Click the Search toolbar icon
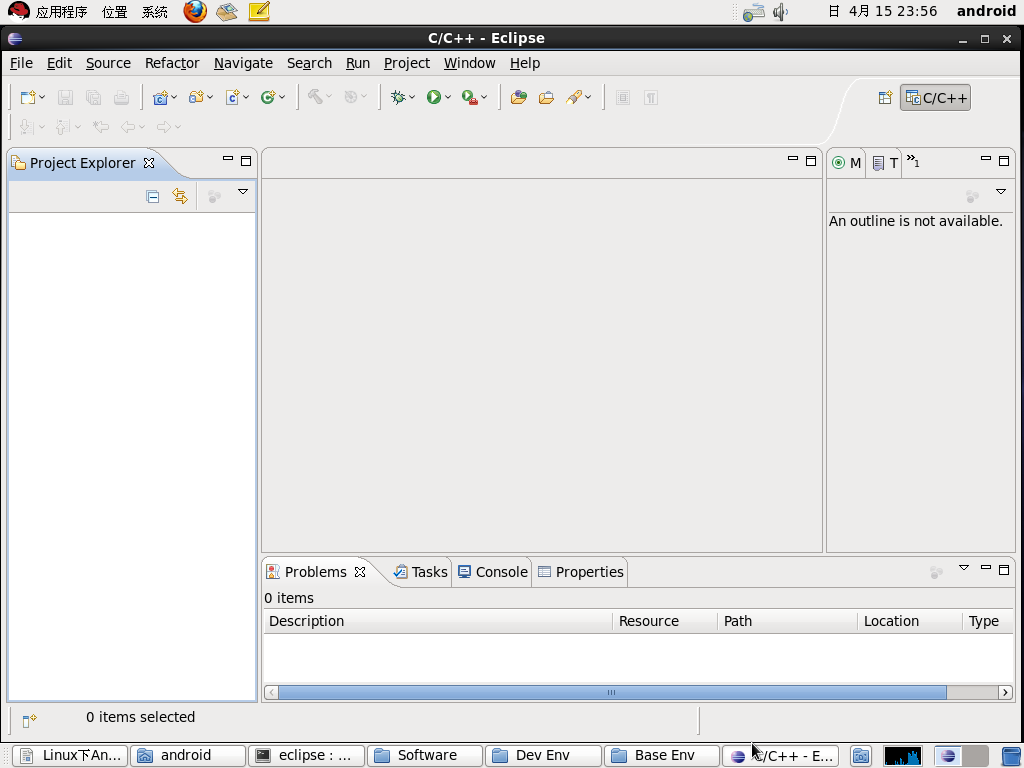Screen dimensions: 1024x768 coord(573,97)
